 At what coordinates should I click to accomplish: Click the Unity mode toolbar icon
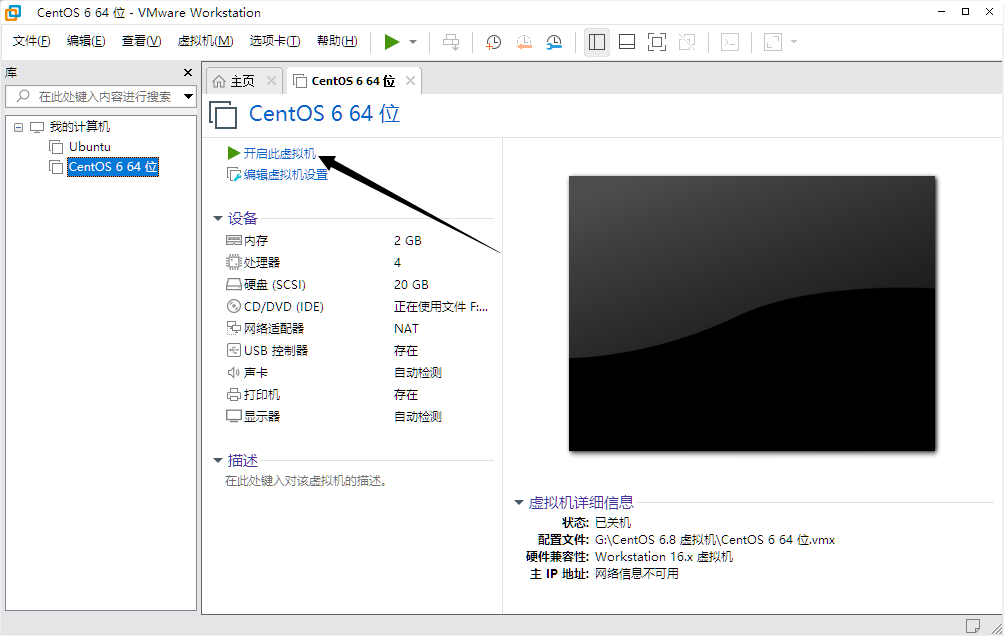pos(687,42)
